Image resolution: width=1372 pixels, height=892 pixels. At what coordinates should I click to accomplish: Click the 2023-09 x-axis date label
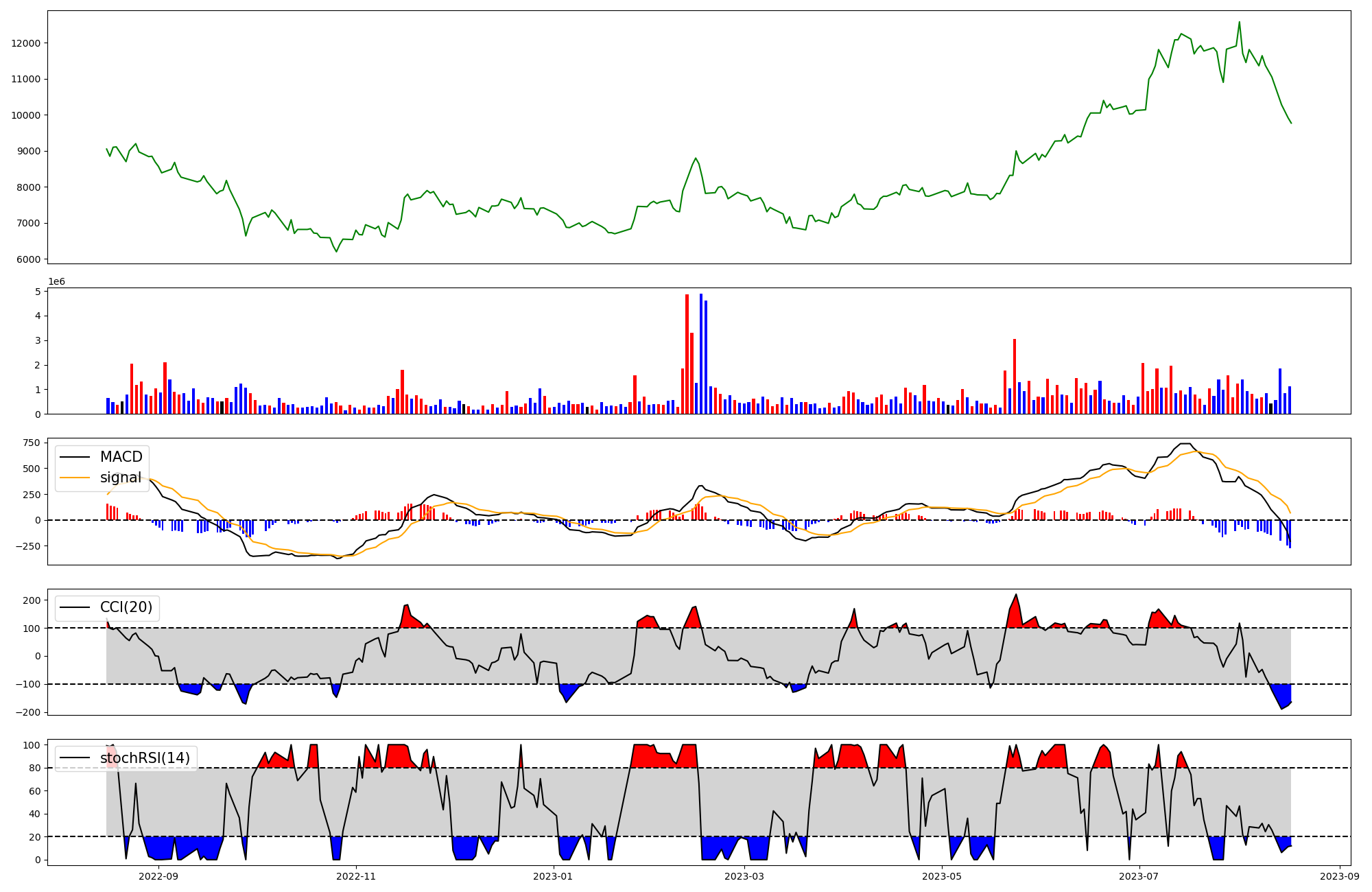(x=1340, y=876)
